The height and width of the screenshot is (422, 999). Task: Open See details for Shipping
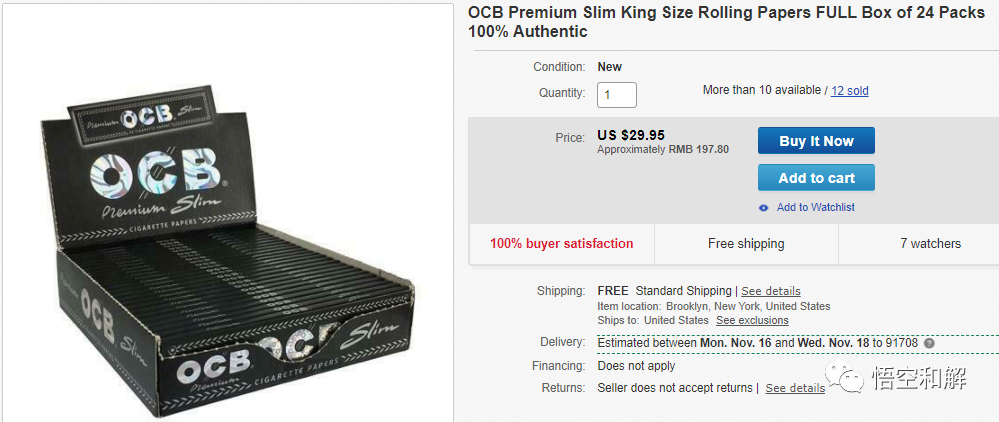pos(771,291)
